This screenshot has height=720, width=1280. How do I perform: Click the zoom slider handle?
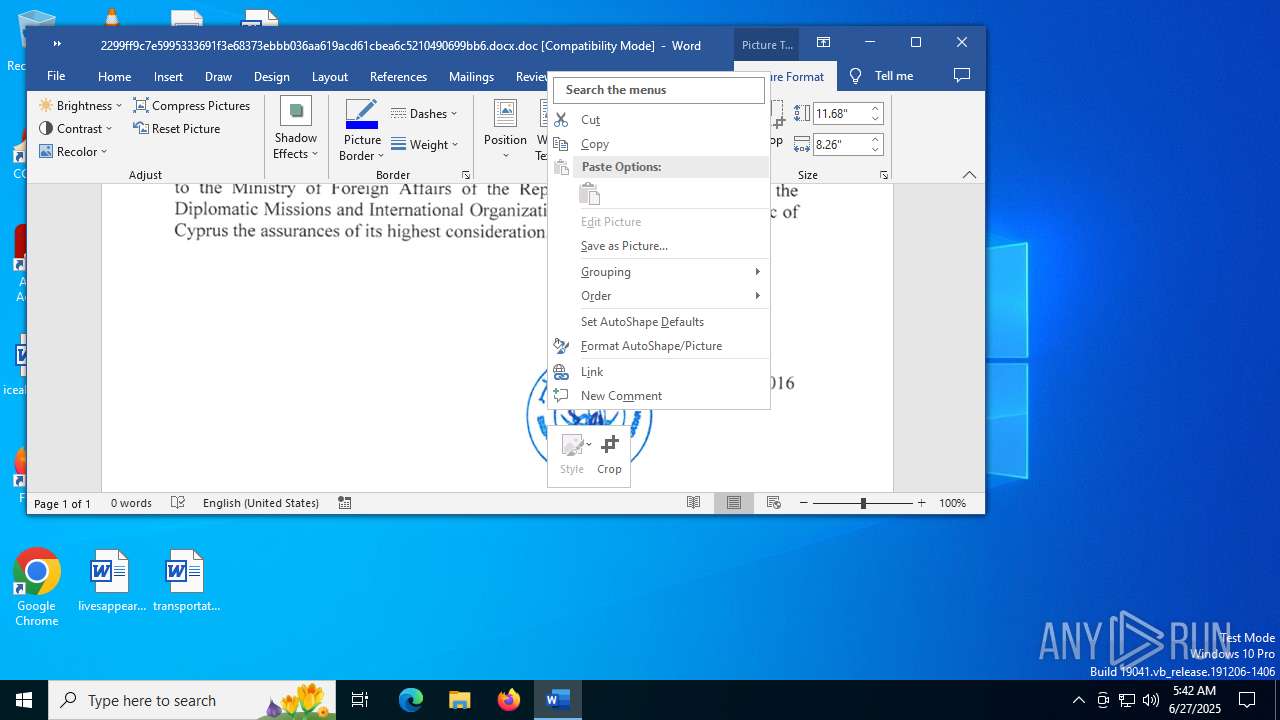click(863, 503)
